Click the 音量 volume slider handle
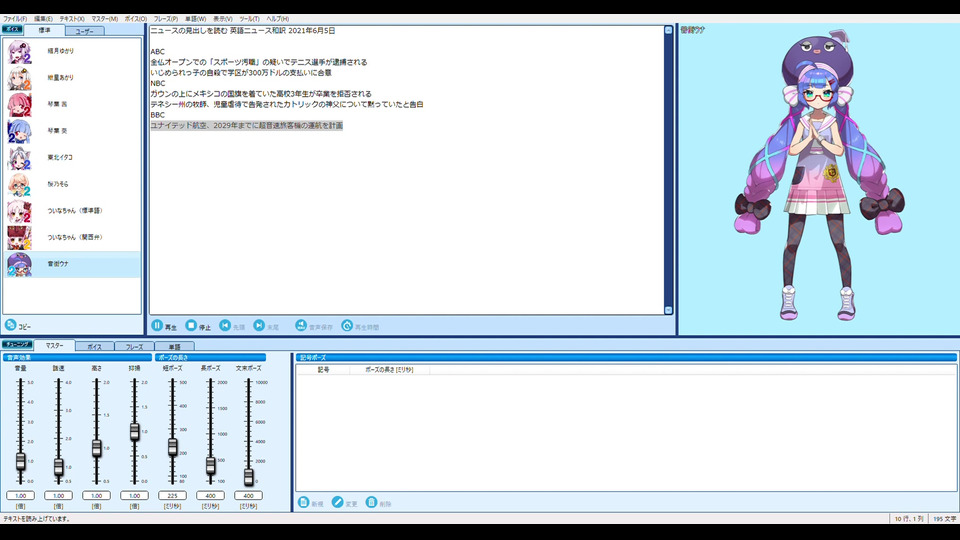 point(20,461)
